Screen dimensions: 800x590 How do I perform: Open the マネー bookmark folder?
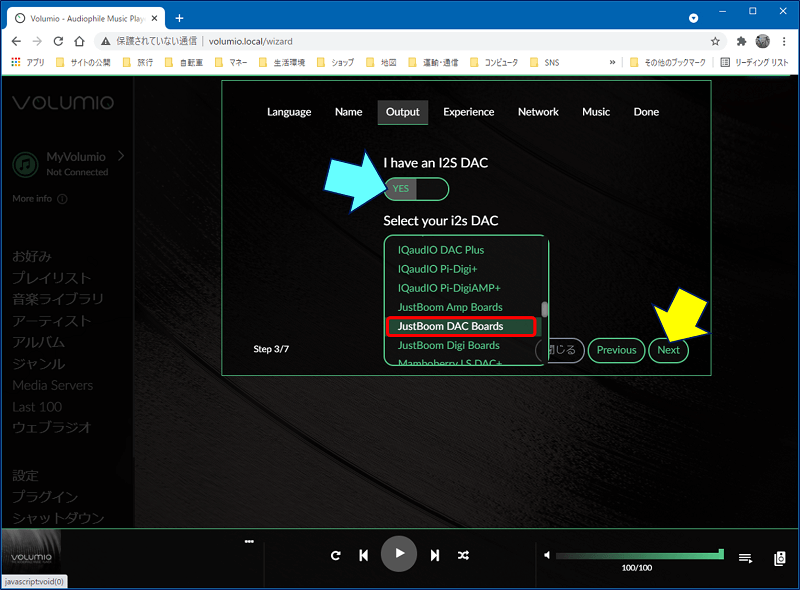pos(231,62)
